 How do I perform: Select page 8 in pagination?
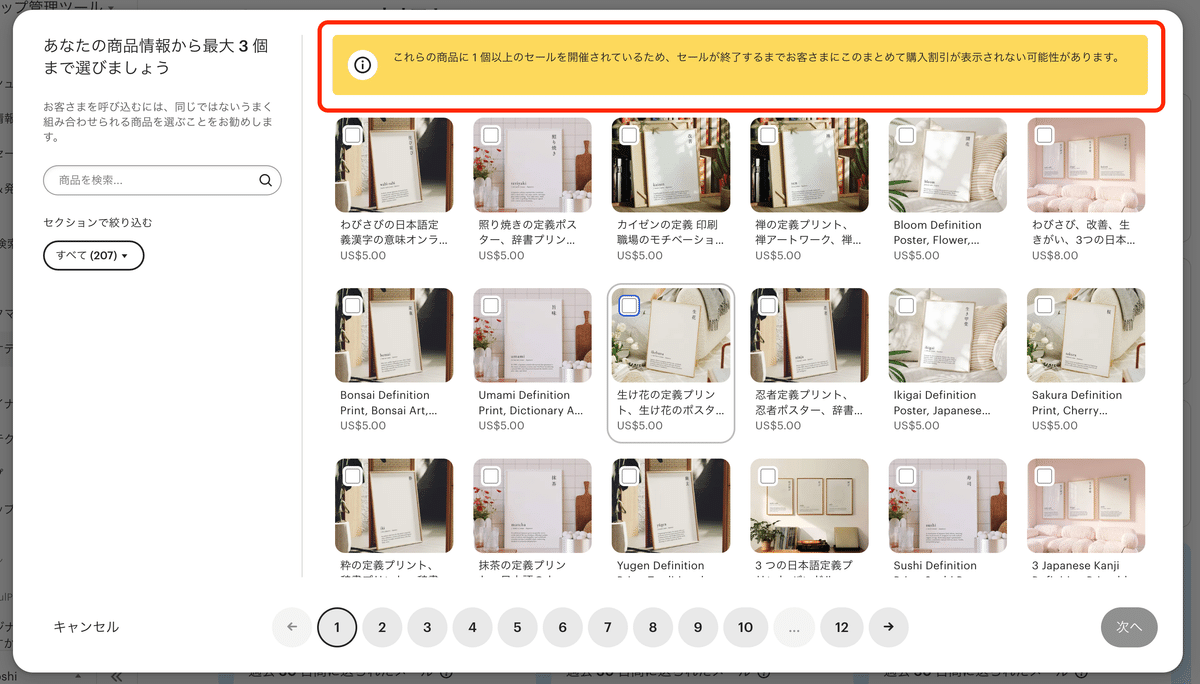click(x=653, y=627)
